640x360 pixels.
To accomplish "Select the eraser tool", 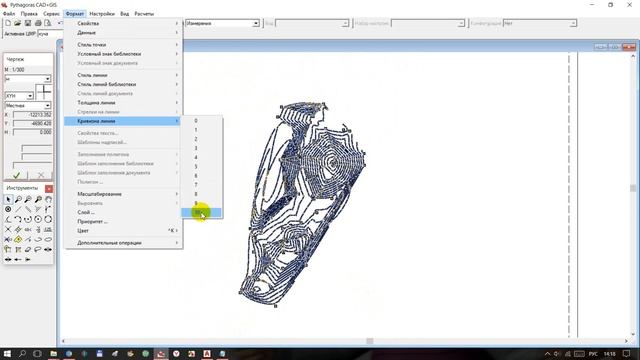I will (28, 249).
